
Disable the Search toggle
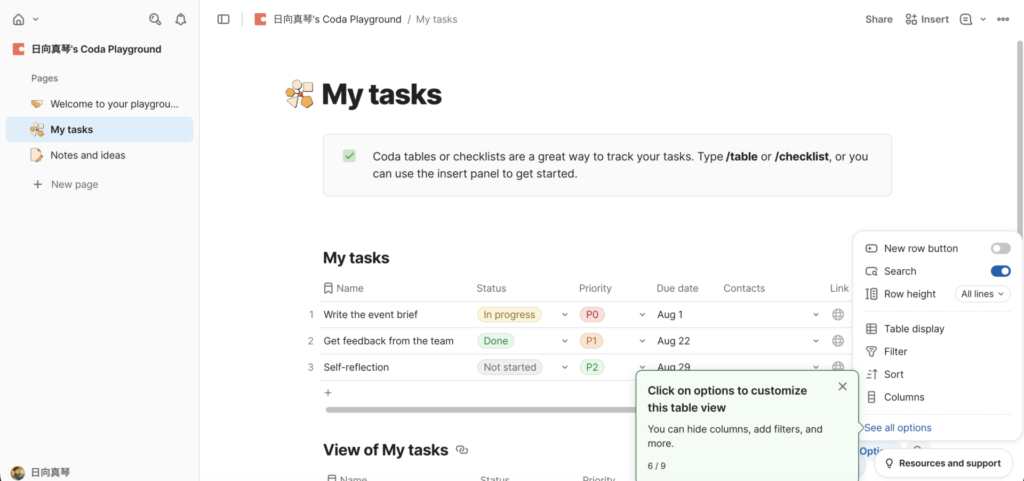tap(1000, 271)
